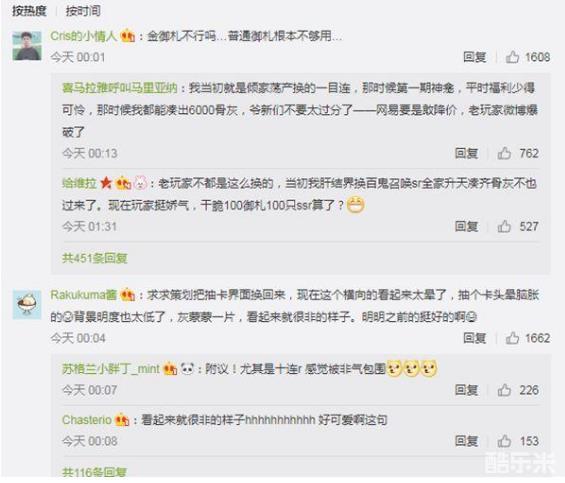Click thumbs-up on the 762-like reply

coord(504,153)
